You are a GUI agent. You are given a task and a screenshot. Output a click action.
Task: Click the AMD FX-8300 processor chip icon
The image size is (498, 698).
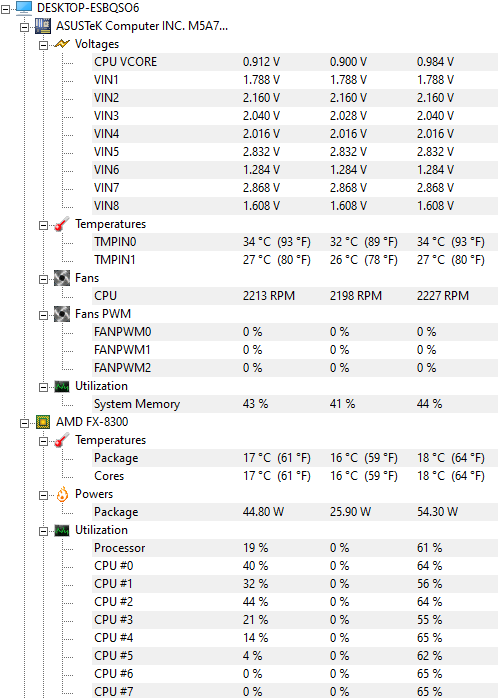[x=43, y=422]
